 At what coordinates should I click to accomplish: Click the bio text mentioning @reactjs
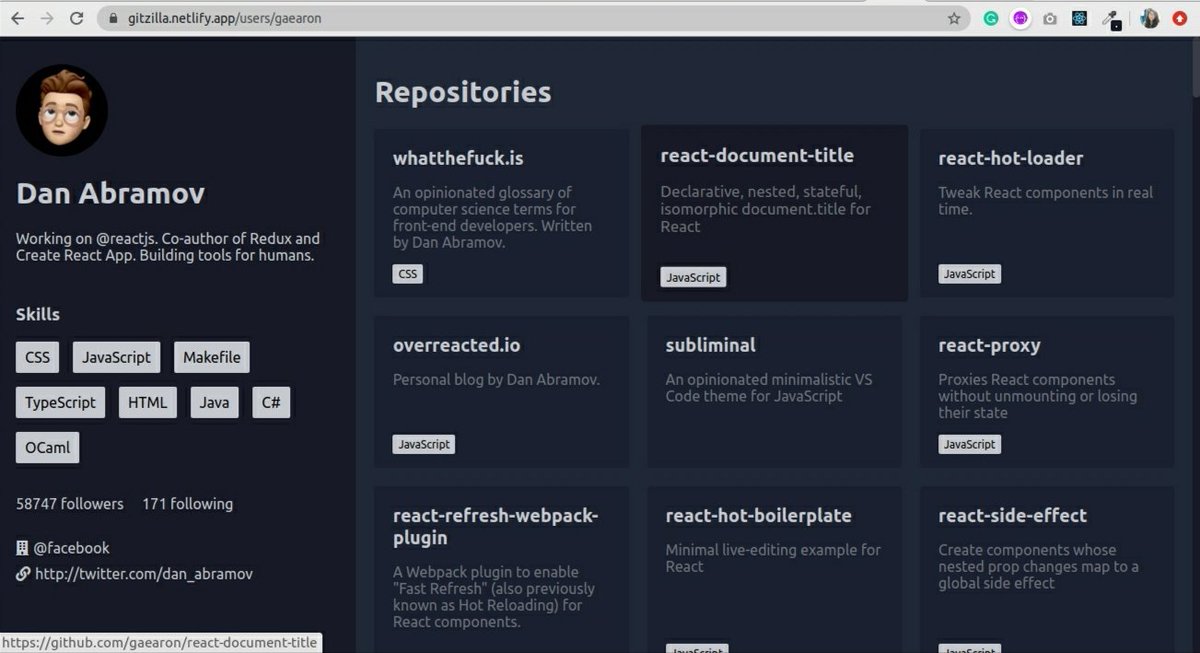coord(168,247)
